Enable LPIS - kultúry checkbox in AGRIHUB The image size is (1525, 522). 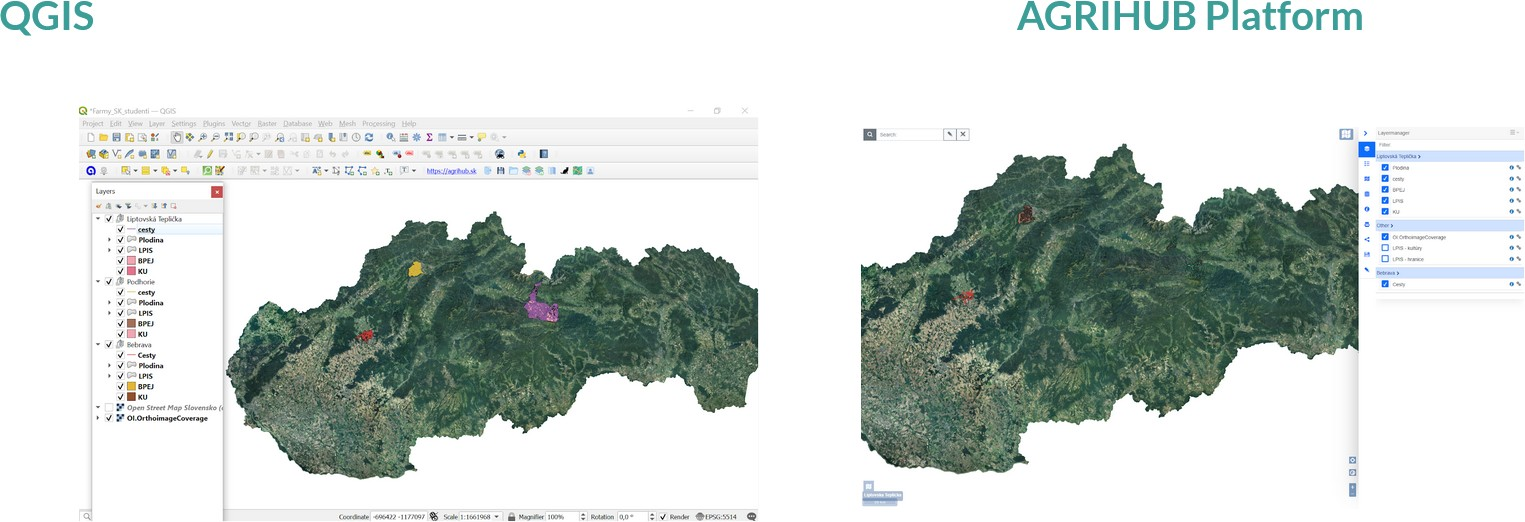point(1385,248)
